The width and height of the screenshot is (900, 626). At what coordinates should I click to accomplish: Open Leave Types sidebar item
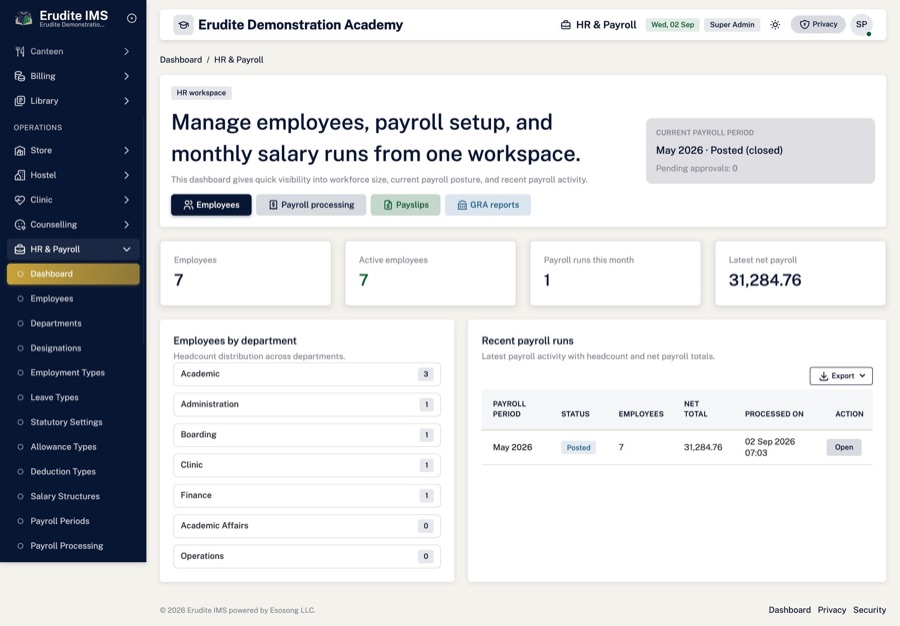click(73, 397)
